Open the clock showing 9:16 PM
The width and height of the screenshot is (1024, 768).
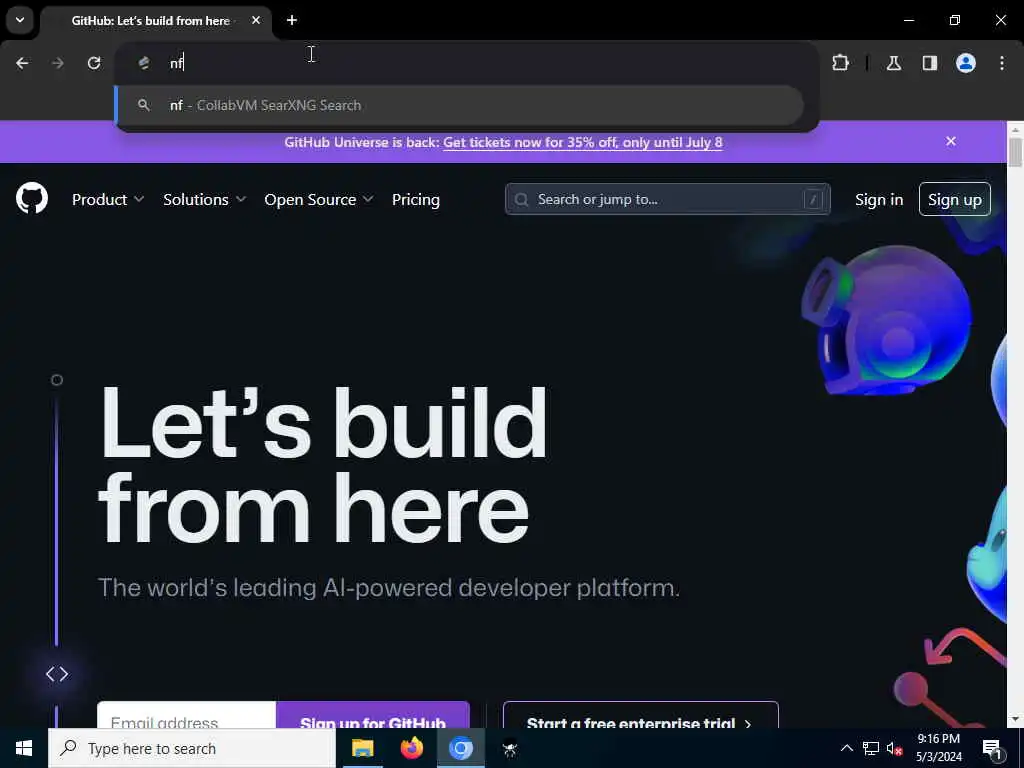[938, 748]
